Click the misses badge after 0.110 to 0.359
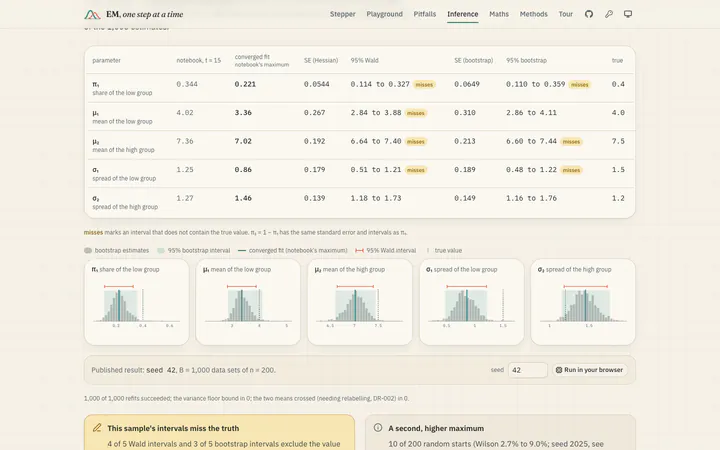Viewport: 720px width, 450px height. (x=579, y=84)
